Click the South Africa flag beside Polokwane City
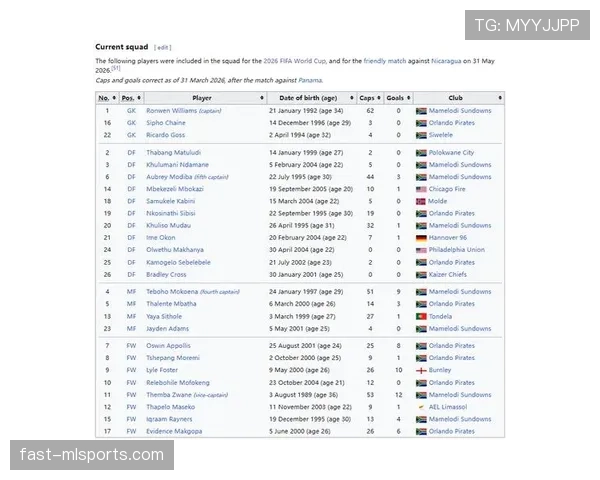The height and width of the screenshot is (480, 600). [x=421, y=153]
